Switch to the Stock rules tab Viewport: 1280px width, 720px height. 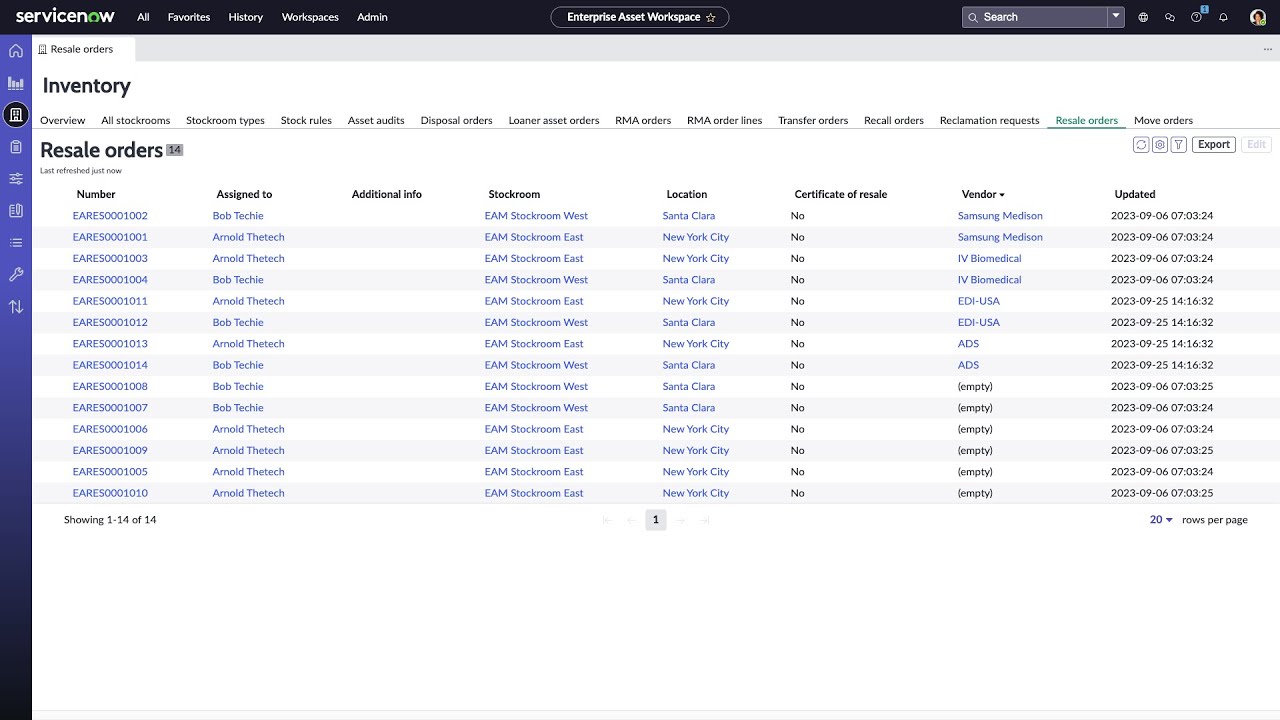(306, 120)
